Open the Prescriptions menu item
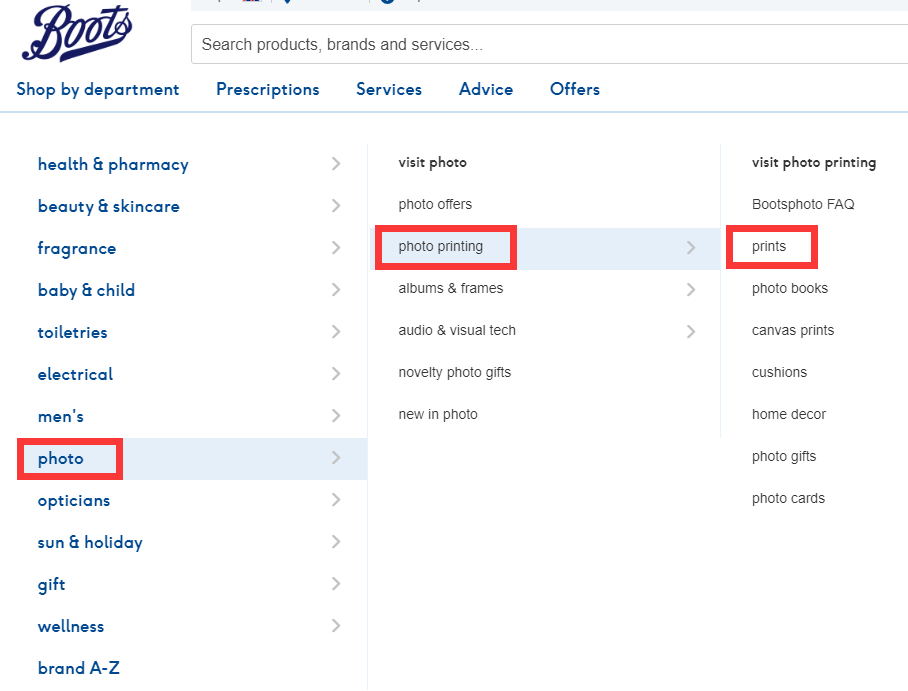 [268, 89]
